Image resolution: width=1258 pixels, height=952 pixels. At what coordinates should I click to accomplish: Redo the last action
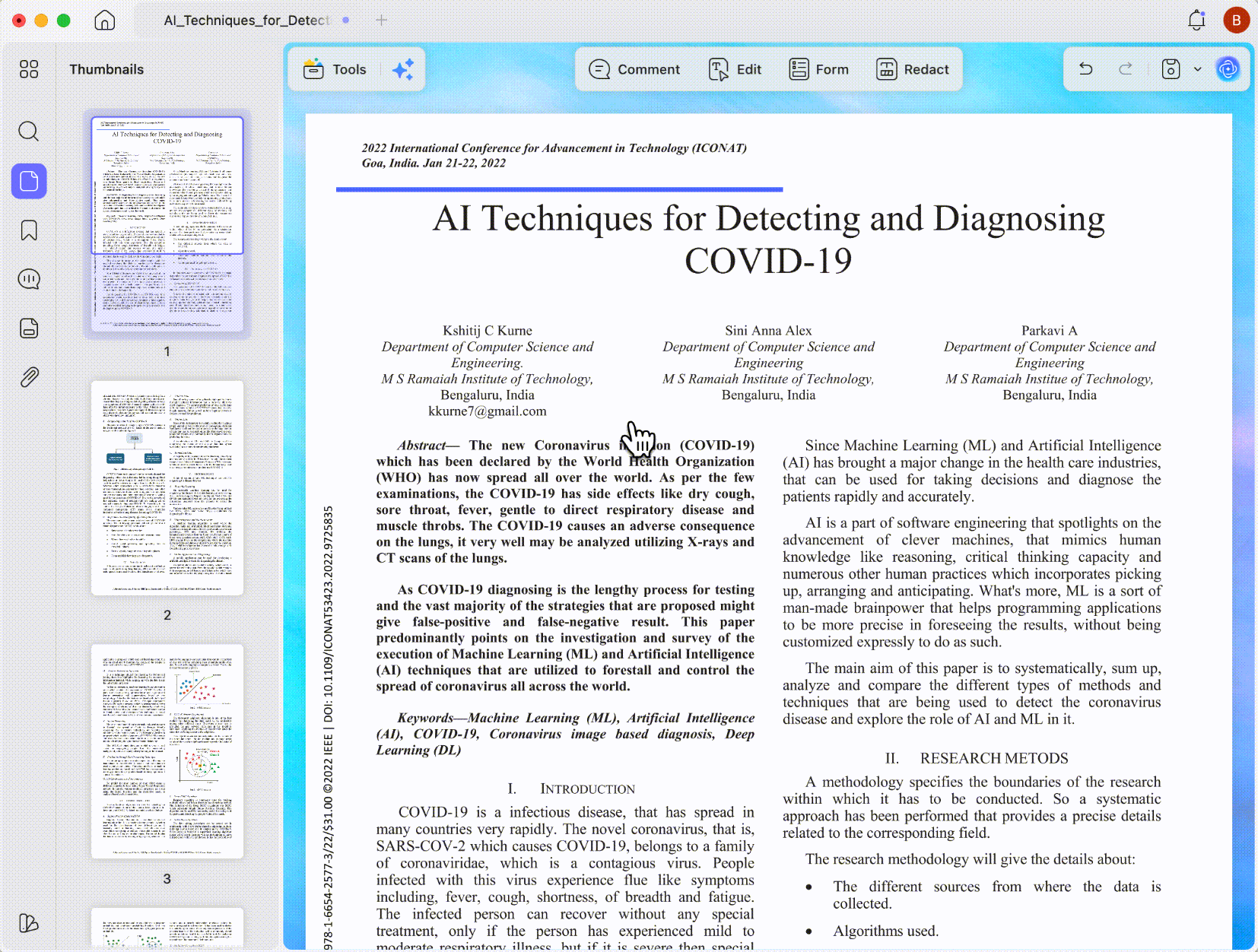pos(1126,69)
